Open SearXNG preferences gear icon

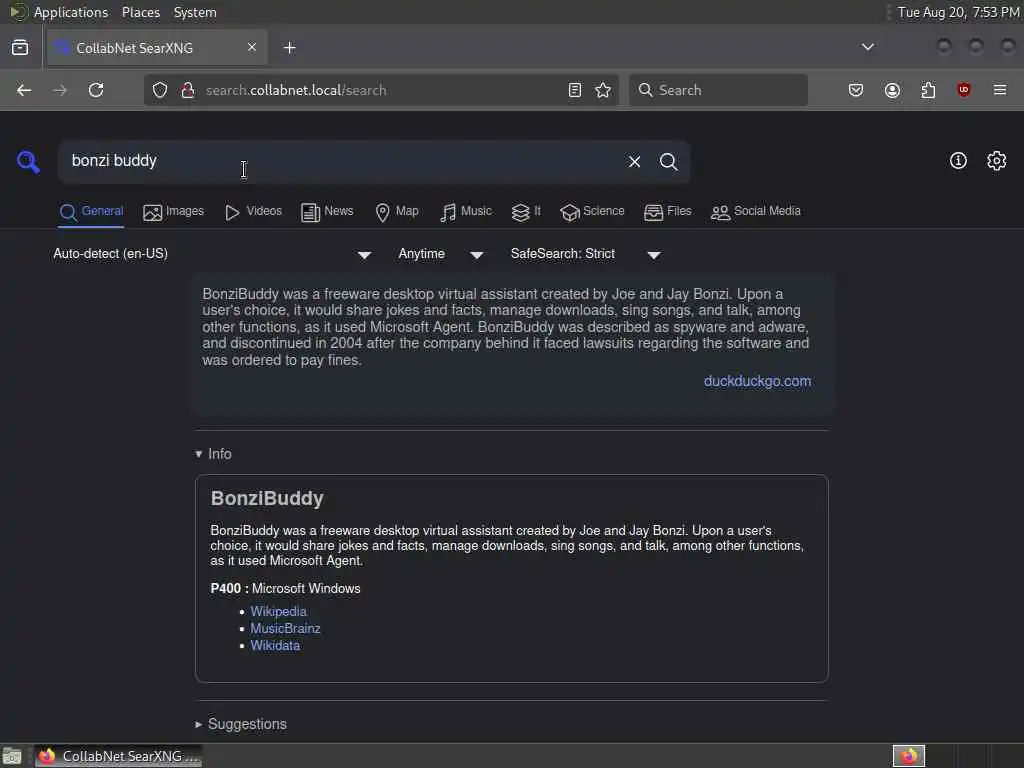click(997, 161)
